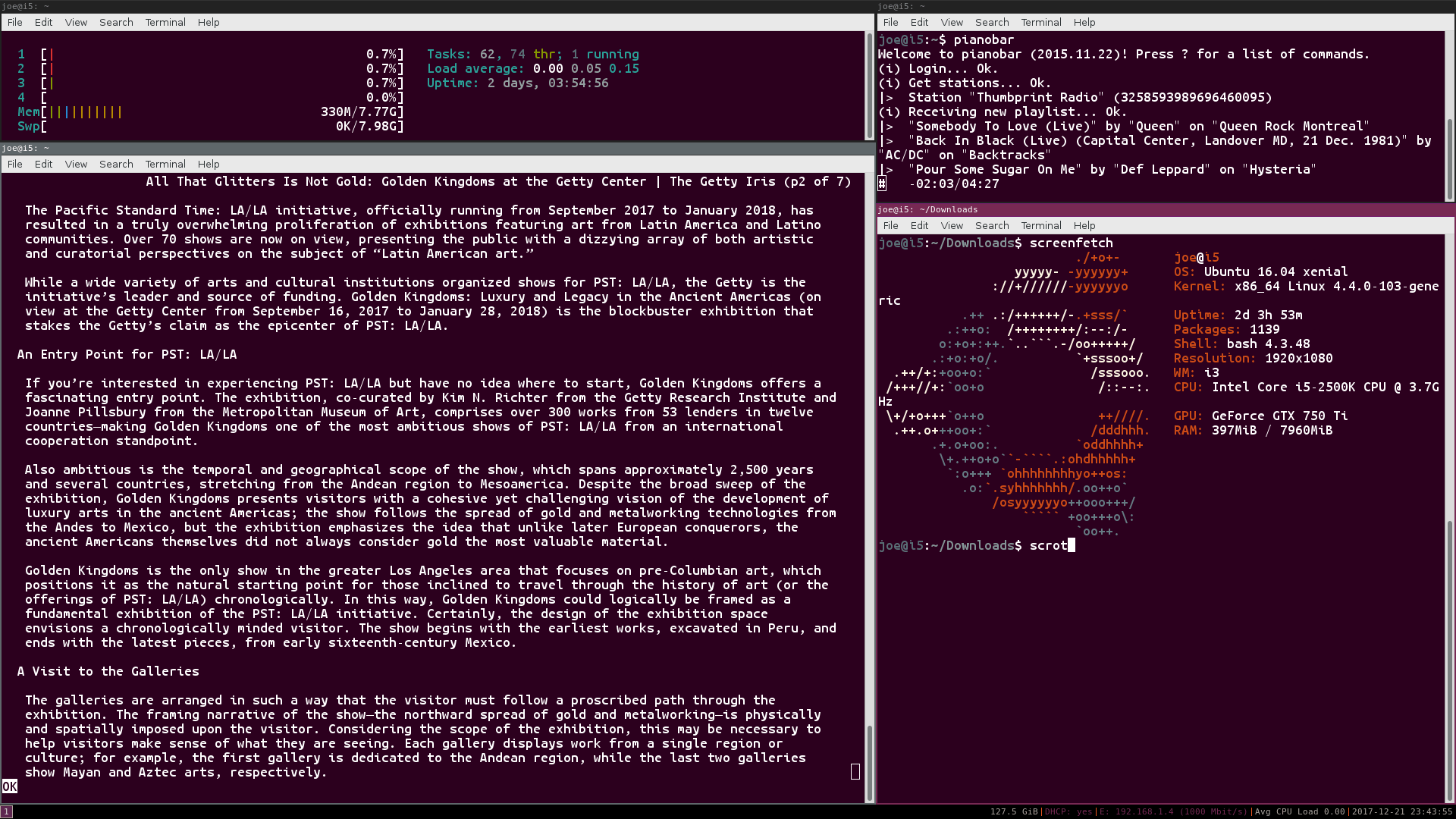Click htop Mem usage meter bar

(211, 111)
